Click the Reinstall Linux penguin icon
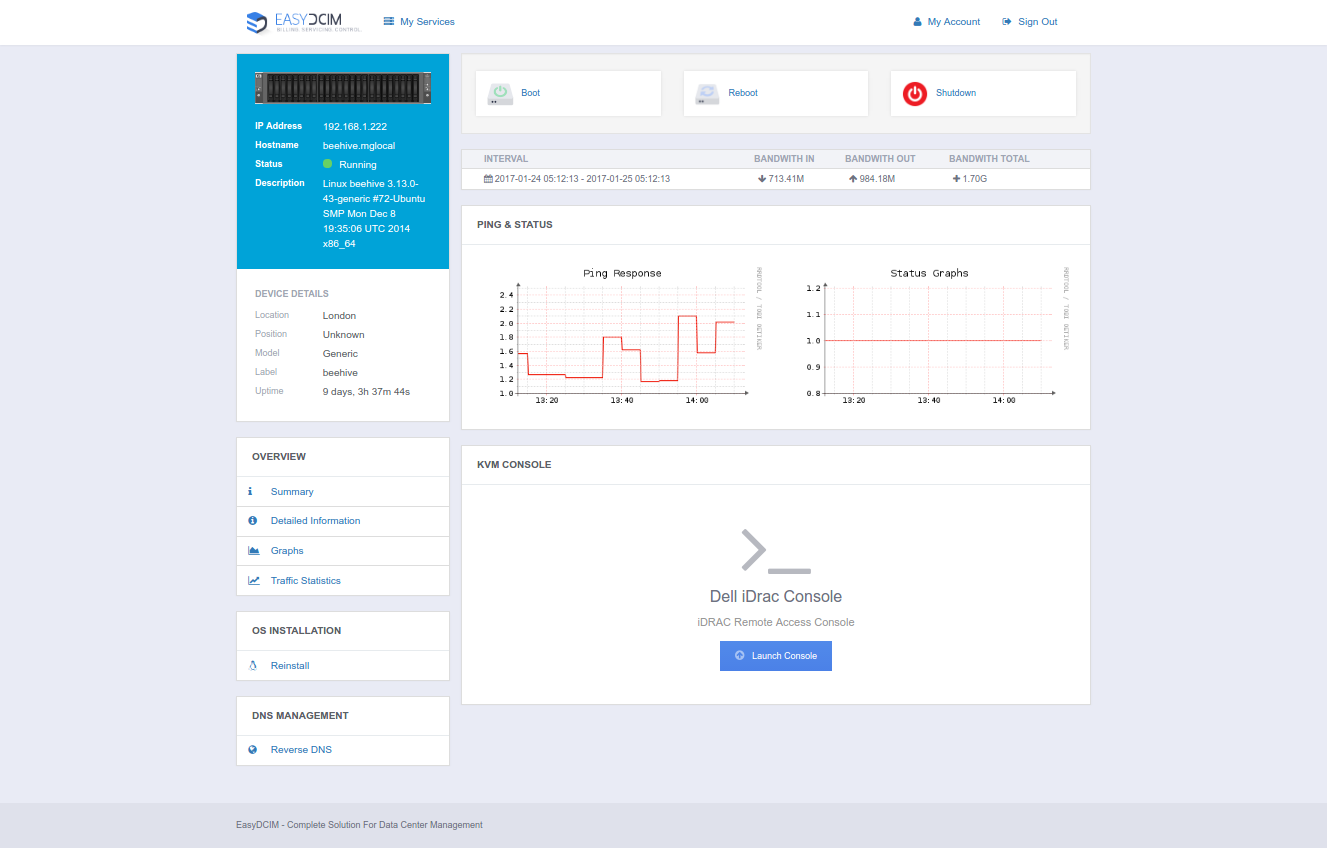The height and width of the screenshot is (848, 1327). click(253, 666)
